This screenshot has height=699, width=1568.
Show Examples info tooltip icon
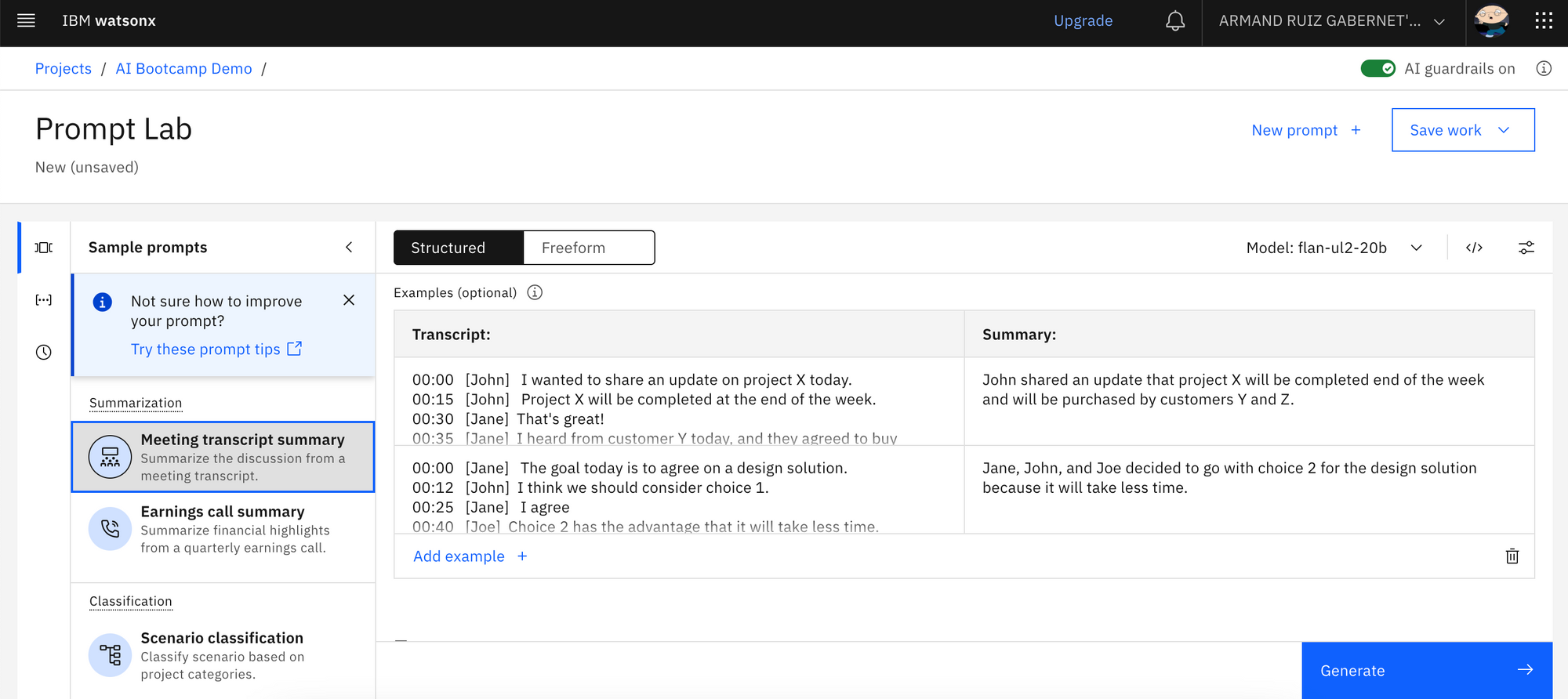pos(535,292)
